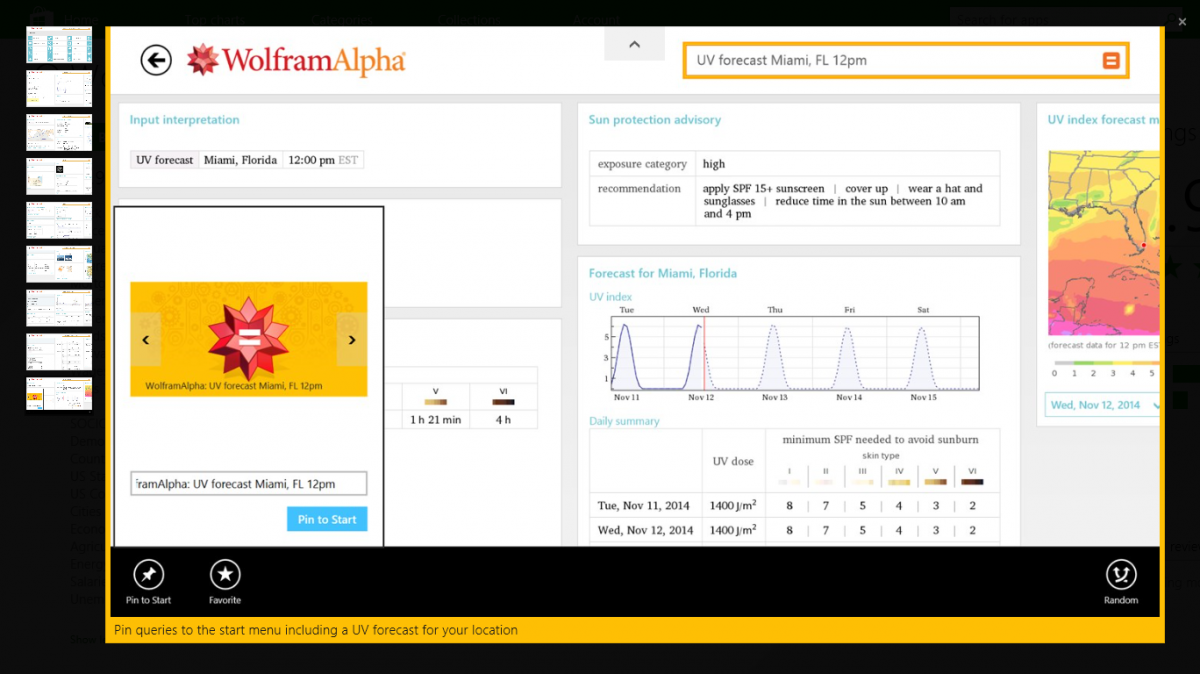Click the blue Pin to Start button
The width and height of the screenshot is (1200, 674).
pos(327,519)
